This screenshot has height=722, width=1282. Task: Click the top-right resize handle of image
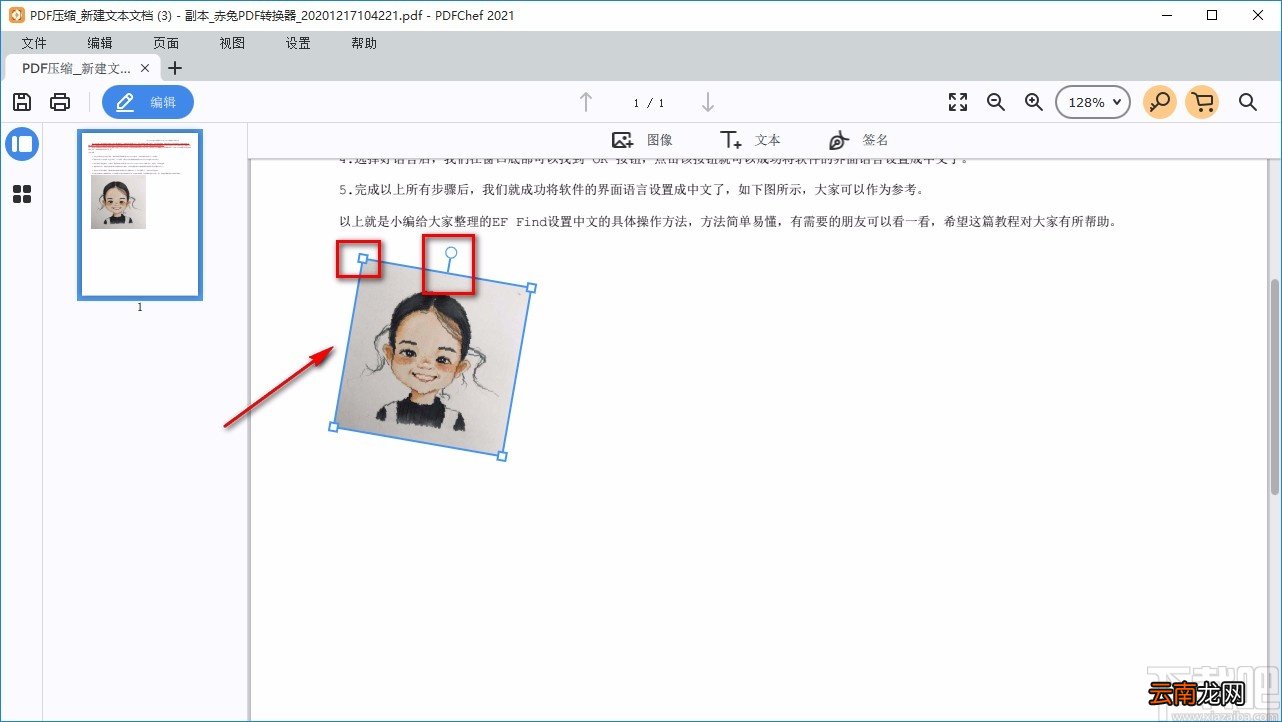531,288
